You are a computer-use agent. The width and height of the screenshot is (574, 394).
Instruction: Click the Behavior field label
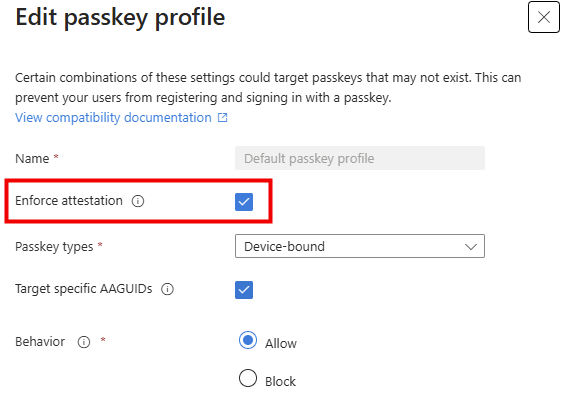click(x=40, y=342)
